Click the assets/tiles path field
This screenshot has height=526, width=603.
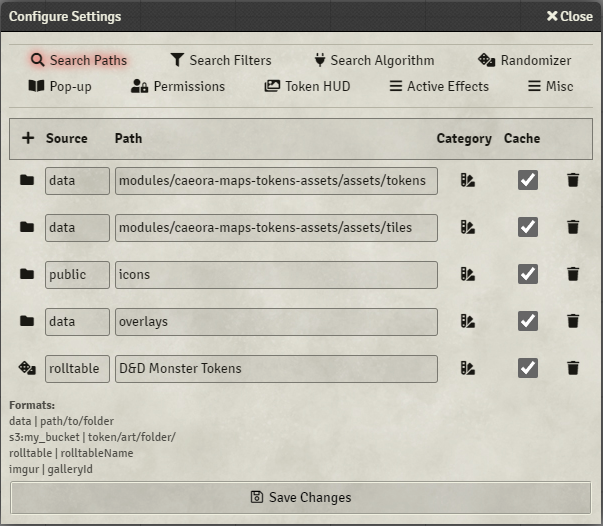tap(276, 228)
